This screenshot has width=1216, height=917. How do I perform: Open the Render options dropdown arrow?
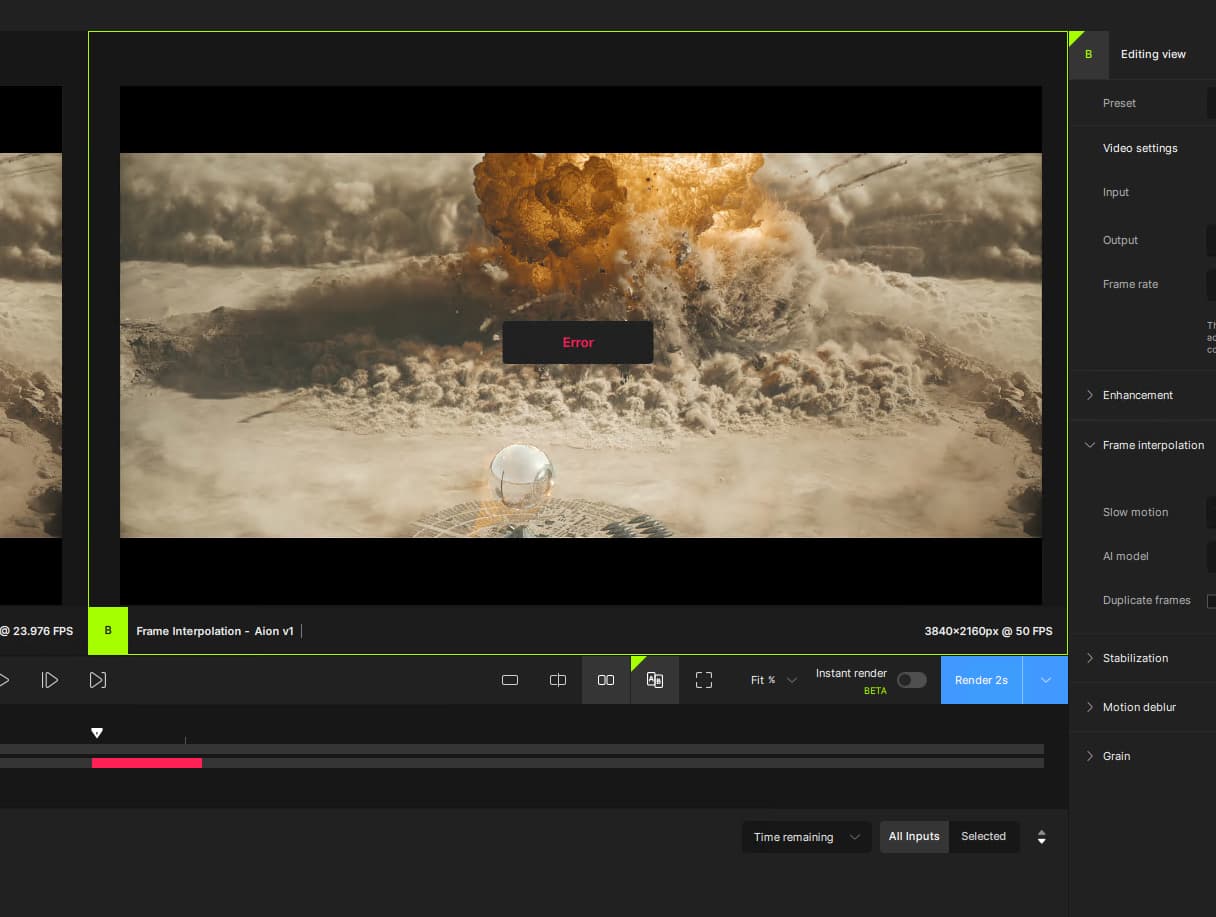coord(1045,680)
